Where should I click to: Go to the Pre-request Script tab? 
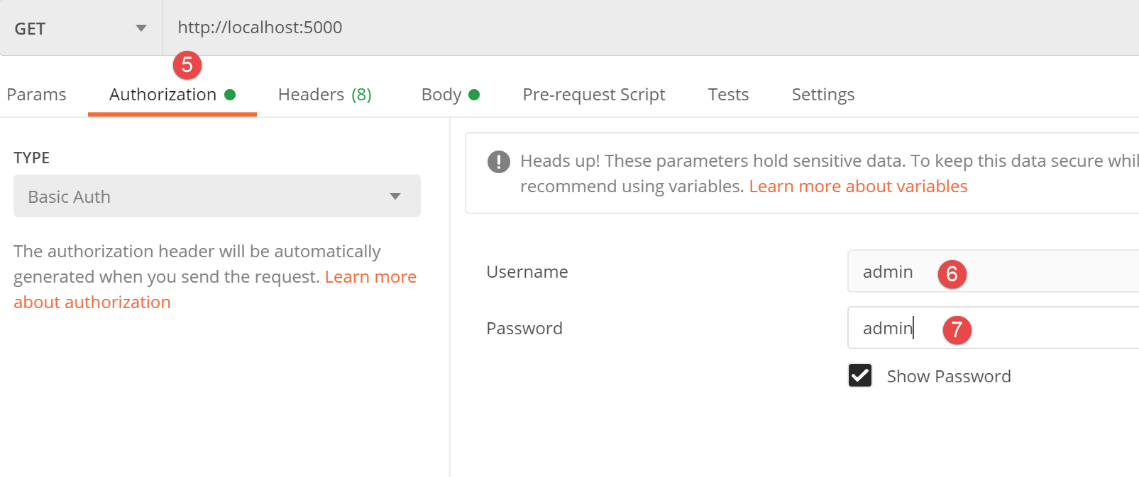click(x=593, y=95)
